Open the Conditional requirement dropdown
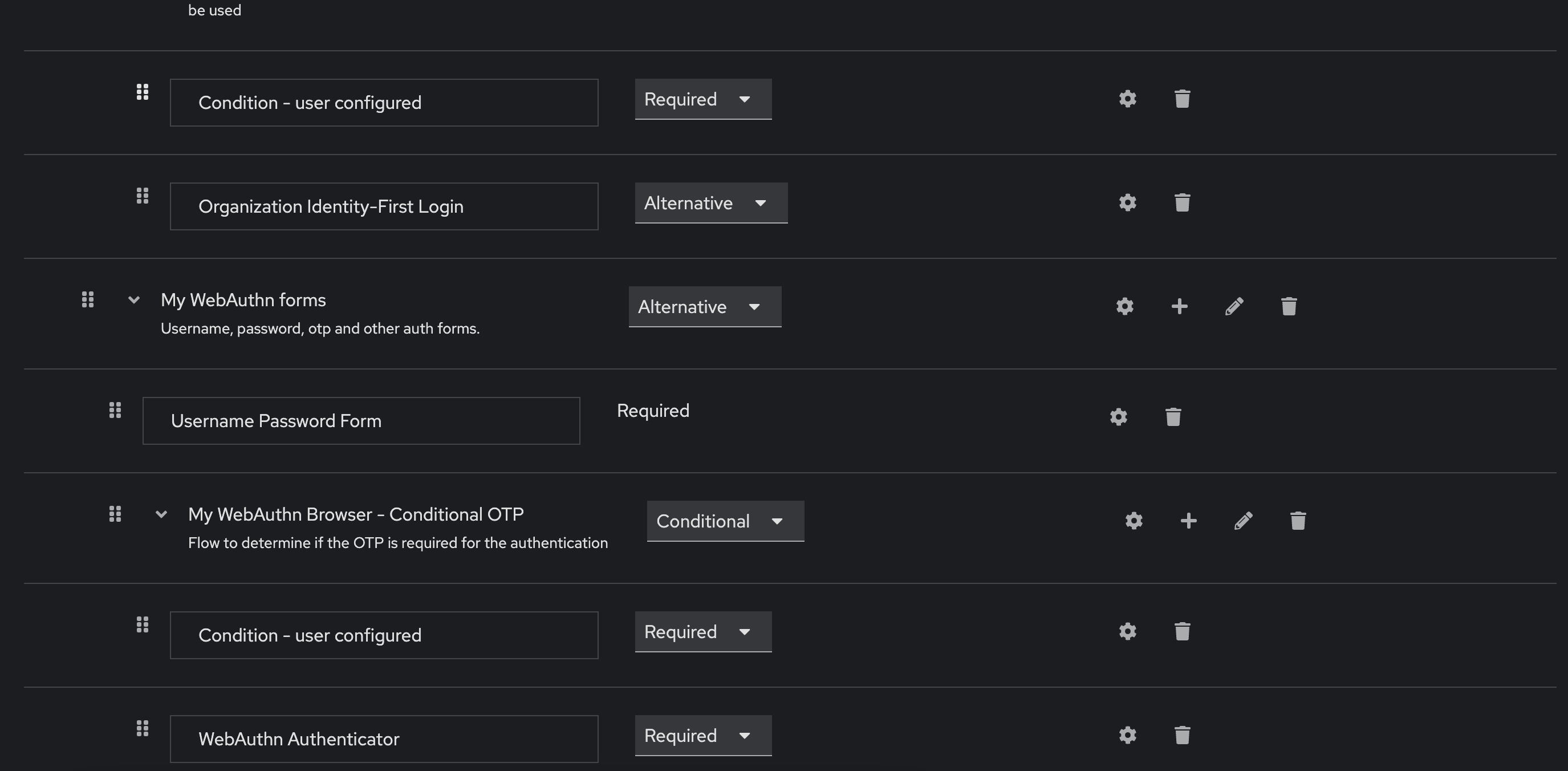1568x771 pixels. click(726, 521)
